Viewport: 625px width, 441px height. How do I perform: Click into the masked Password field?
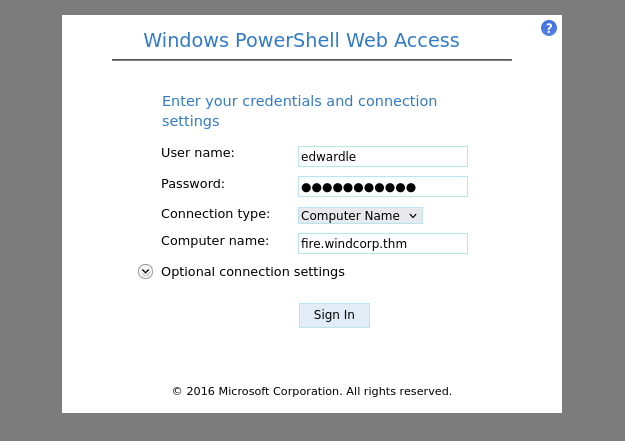click(382, 187)
